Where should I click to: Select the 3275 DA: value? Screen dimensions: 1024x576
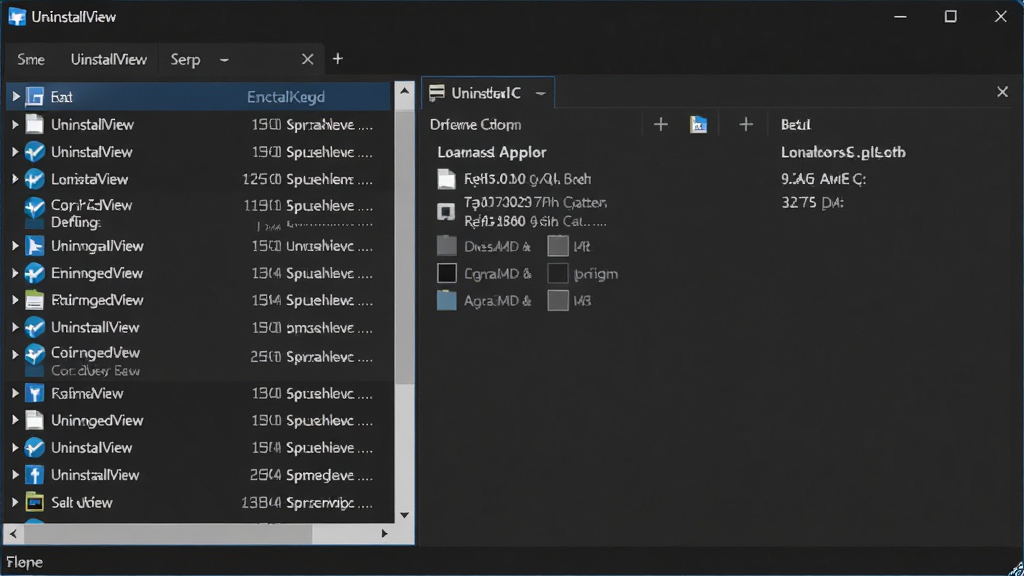[812, 202]
